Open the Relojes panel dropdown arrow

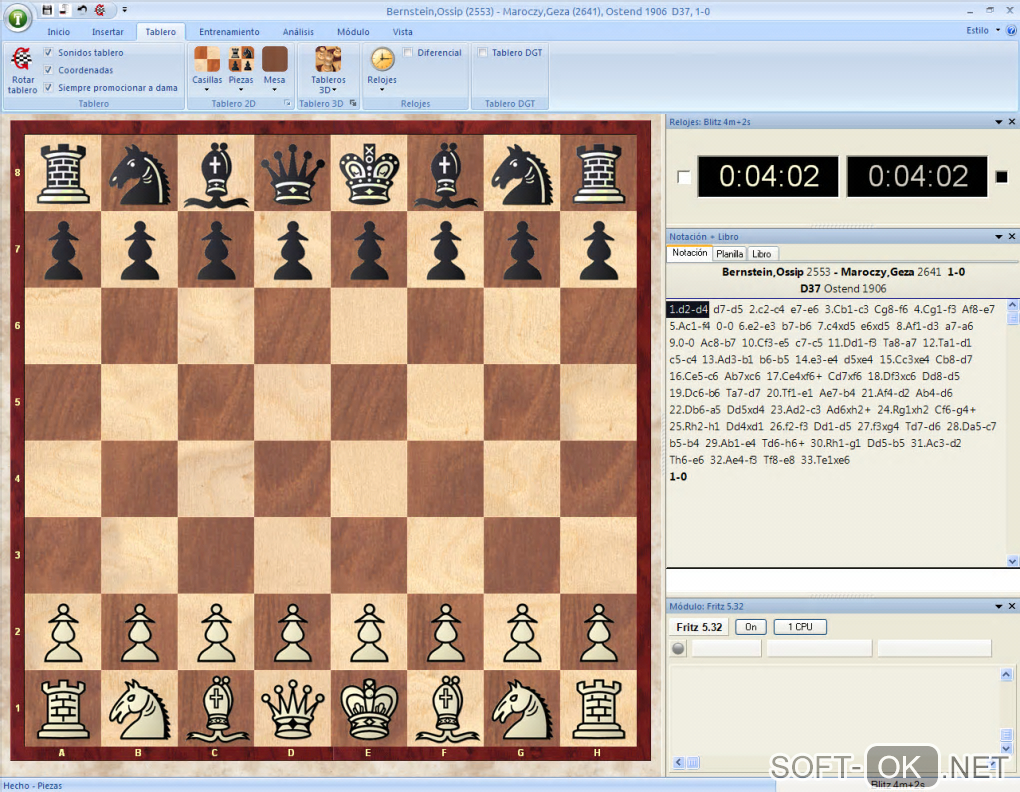click(999, 122)
